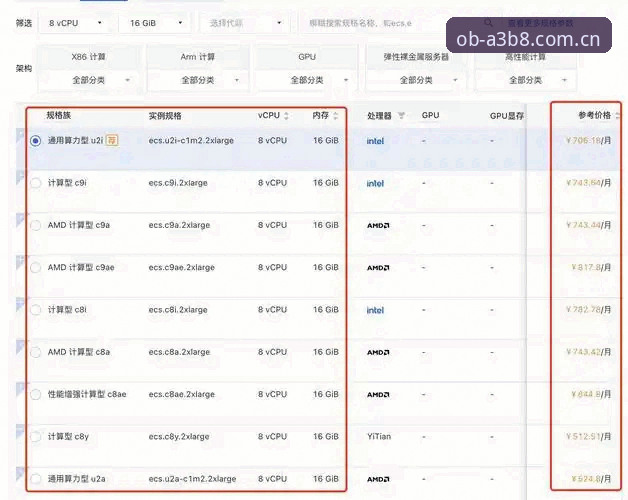Click the 荐 recommended badge on u2i
The image size is (628, 500).
point(112,140)
